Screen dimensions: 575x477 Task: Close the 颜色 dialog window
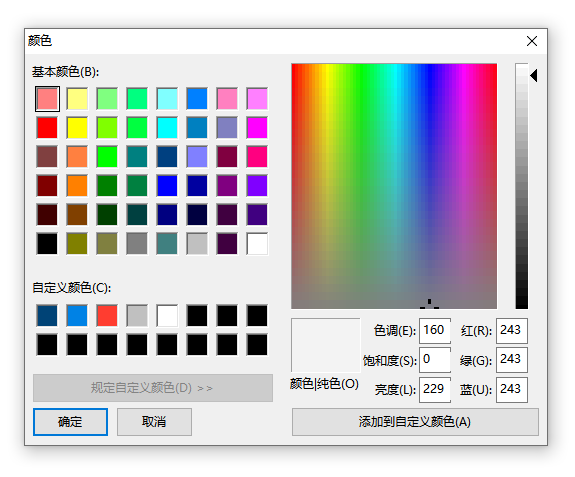(x=532, y=41)
